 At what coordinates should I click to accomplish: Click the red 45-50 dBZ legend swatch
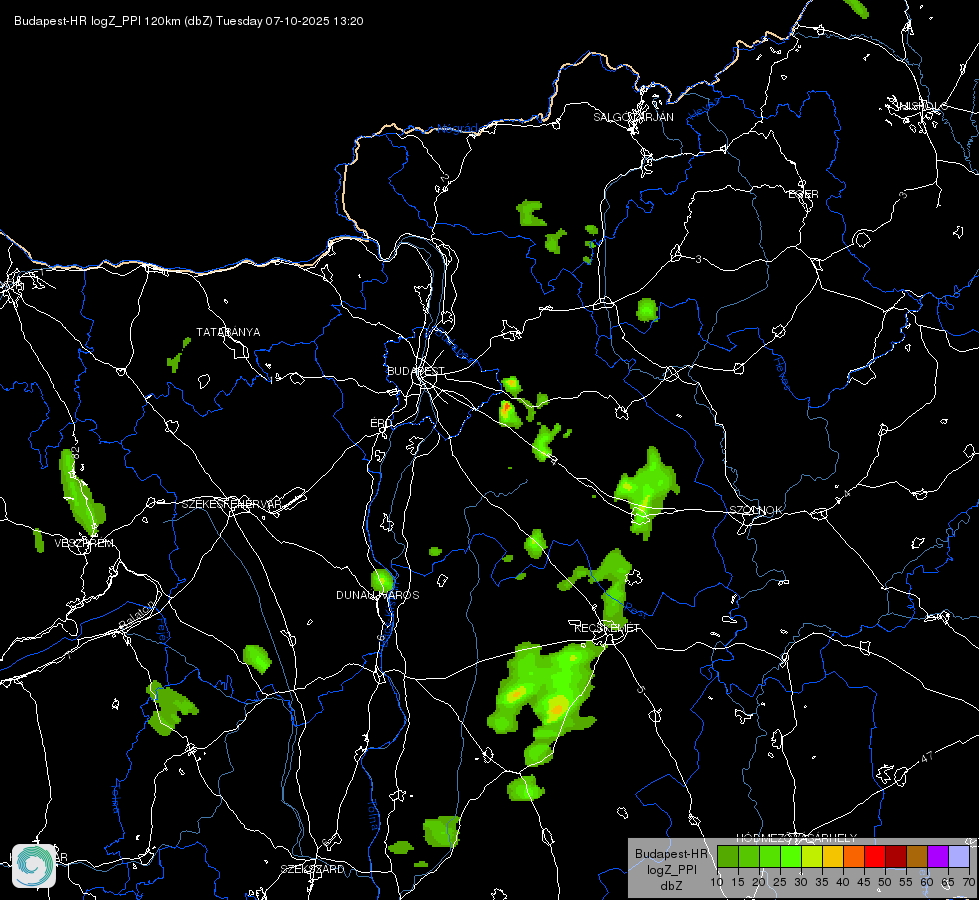(x=875, y=857)
